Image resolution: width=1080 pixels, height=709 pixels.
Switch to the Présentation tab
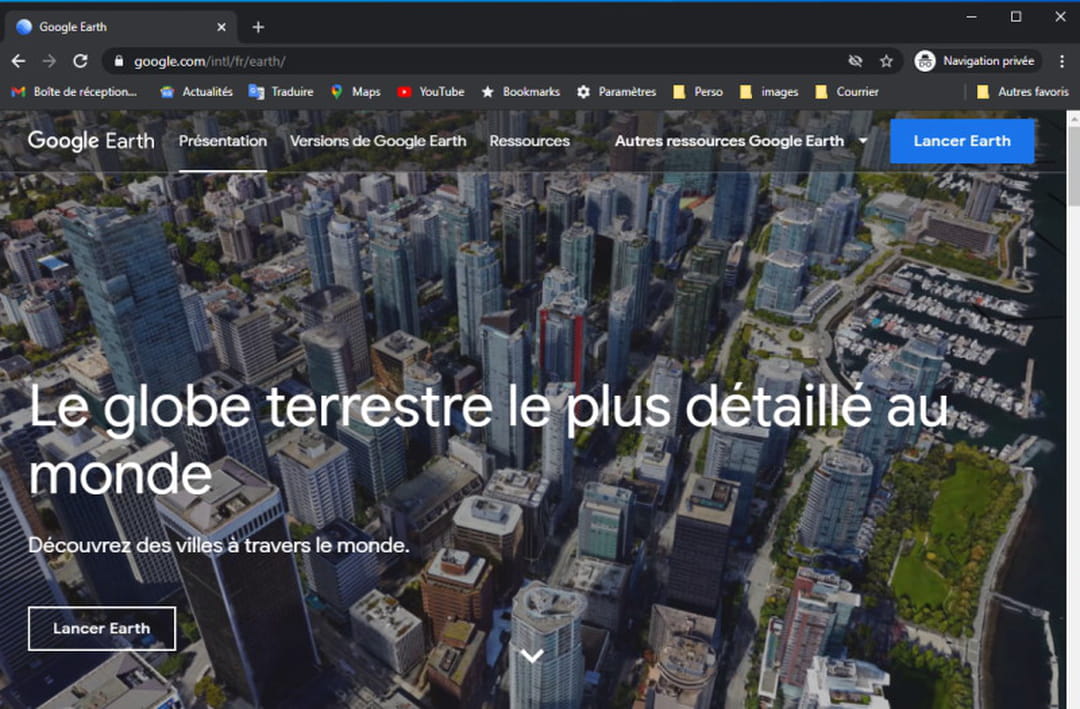pyautogui.click(x=222, y=141)
